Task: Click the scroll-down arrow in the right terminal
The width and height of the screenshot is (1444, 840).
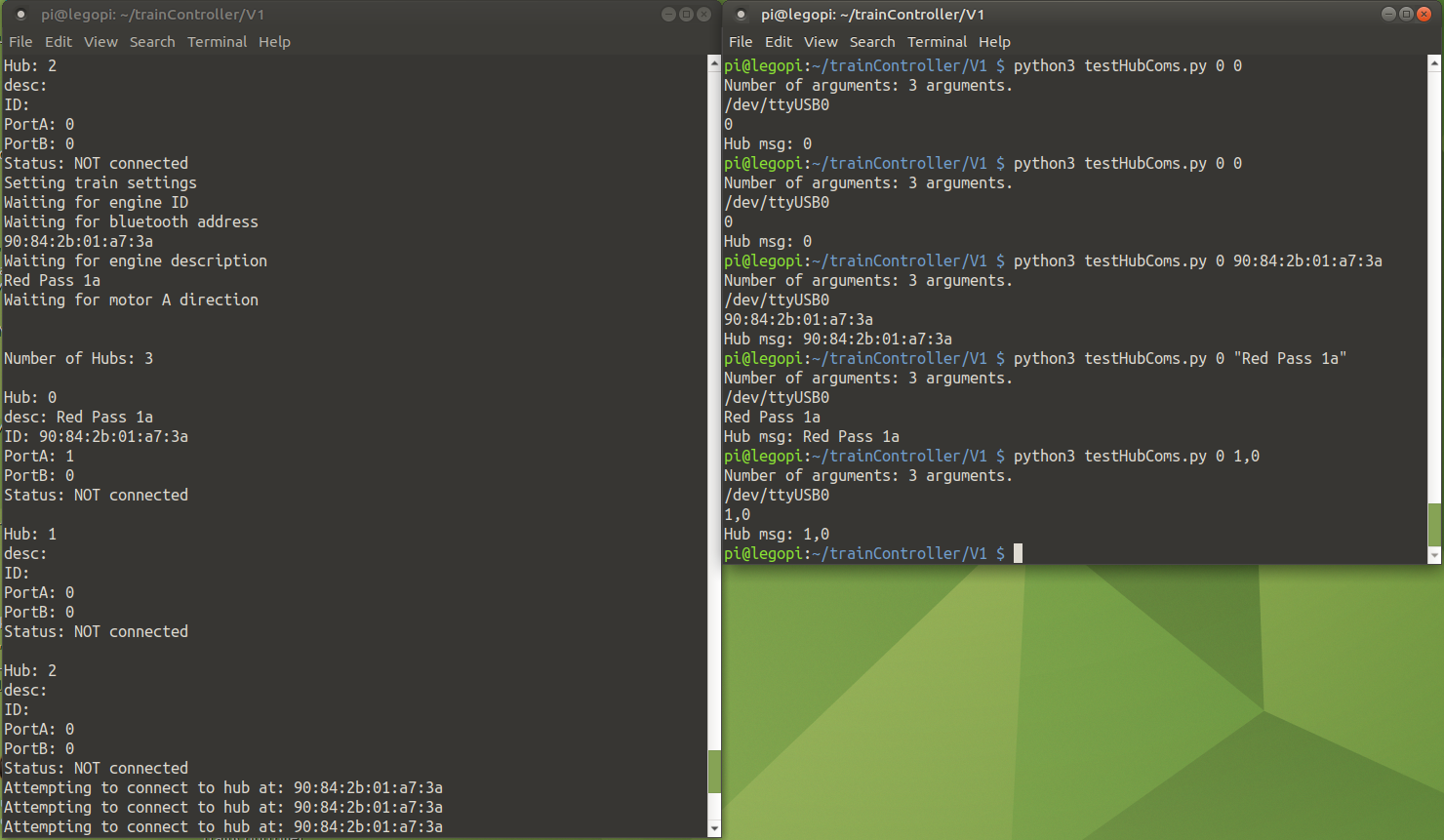Action: [x=1434, y=555]
